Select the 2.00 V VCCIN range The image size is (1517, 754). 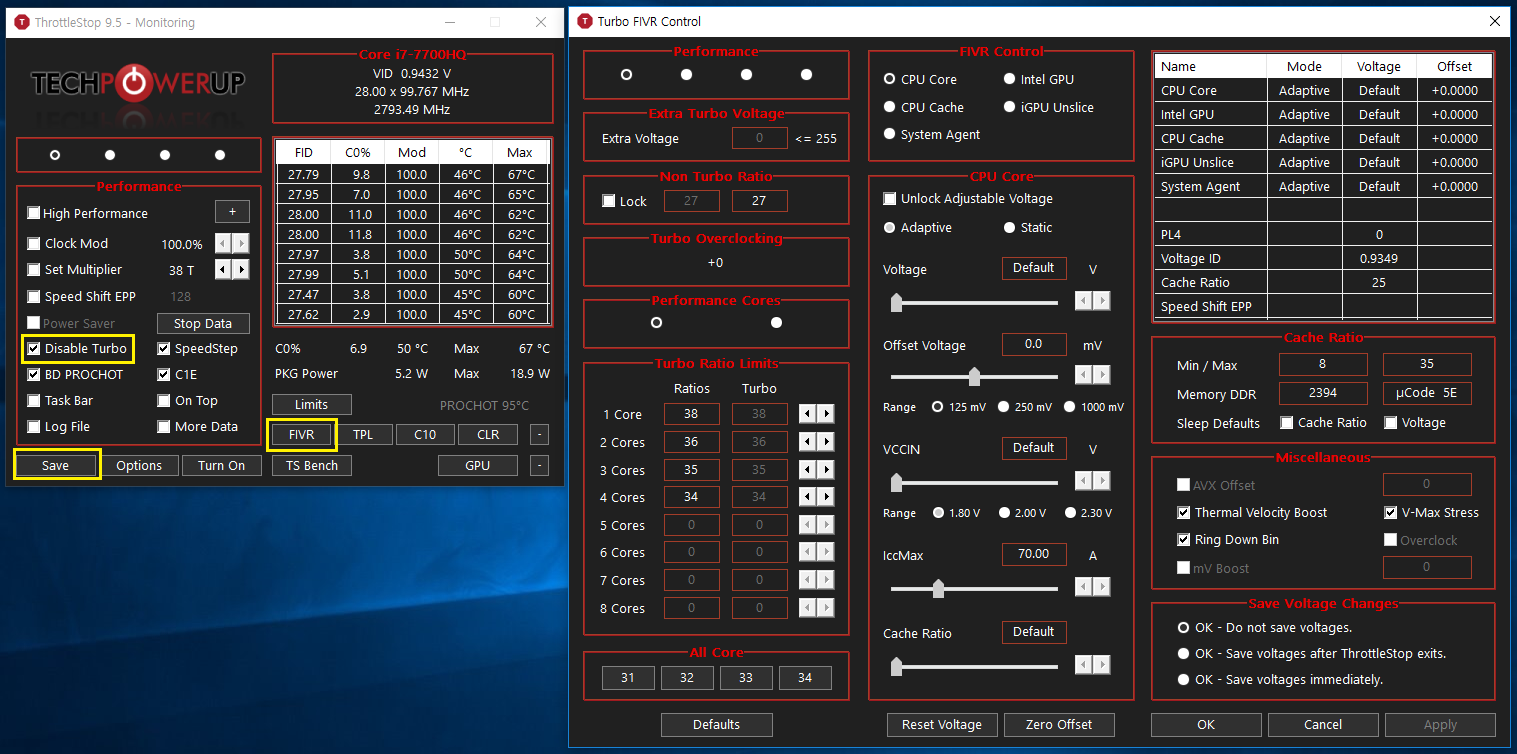1004,513
